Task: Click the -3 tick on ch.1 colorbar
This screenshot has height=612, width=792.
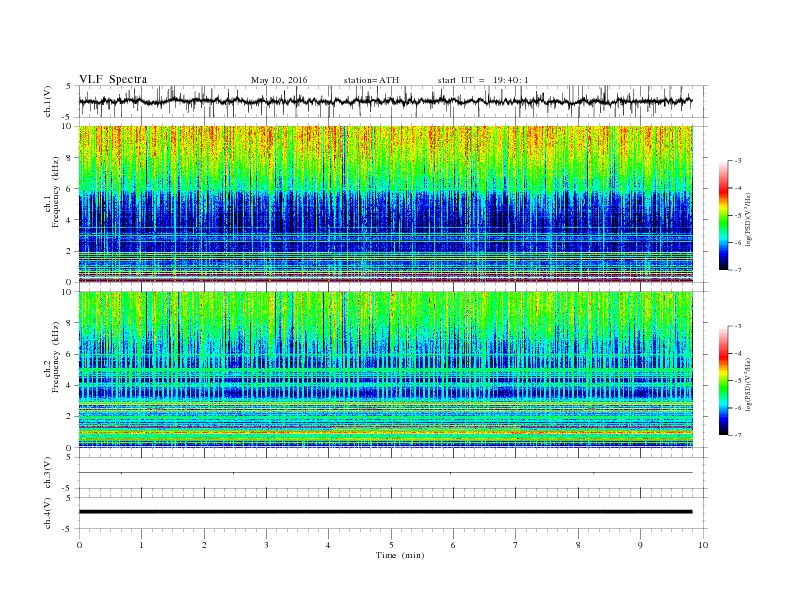Action: tap(737, 161)
